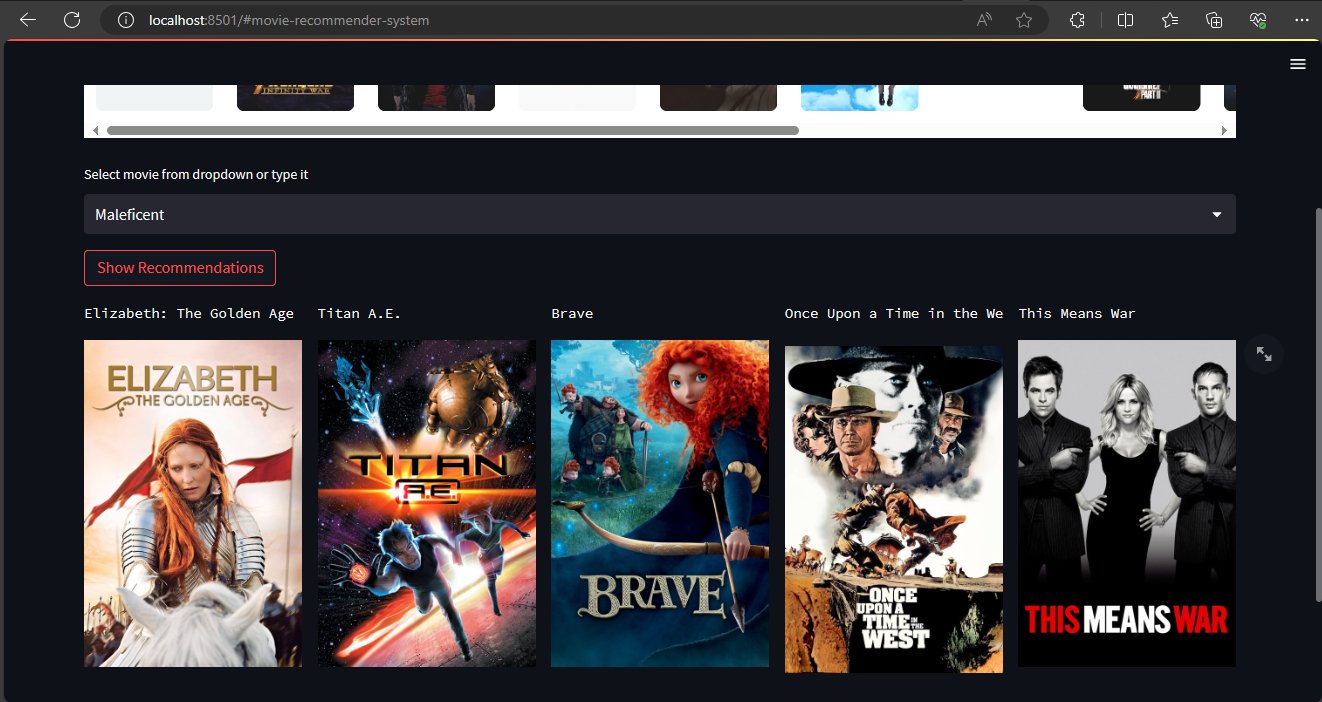Select the This Means War poster

tap(1127, 503)
